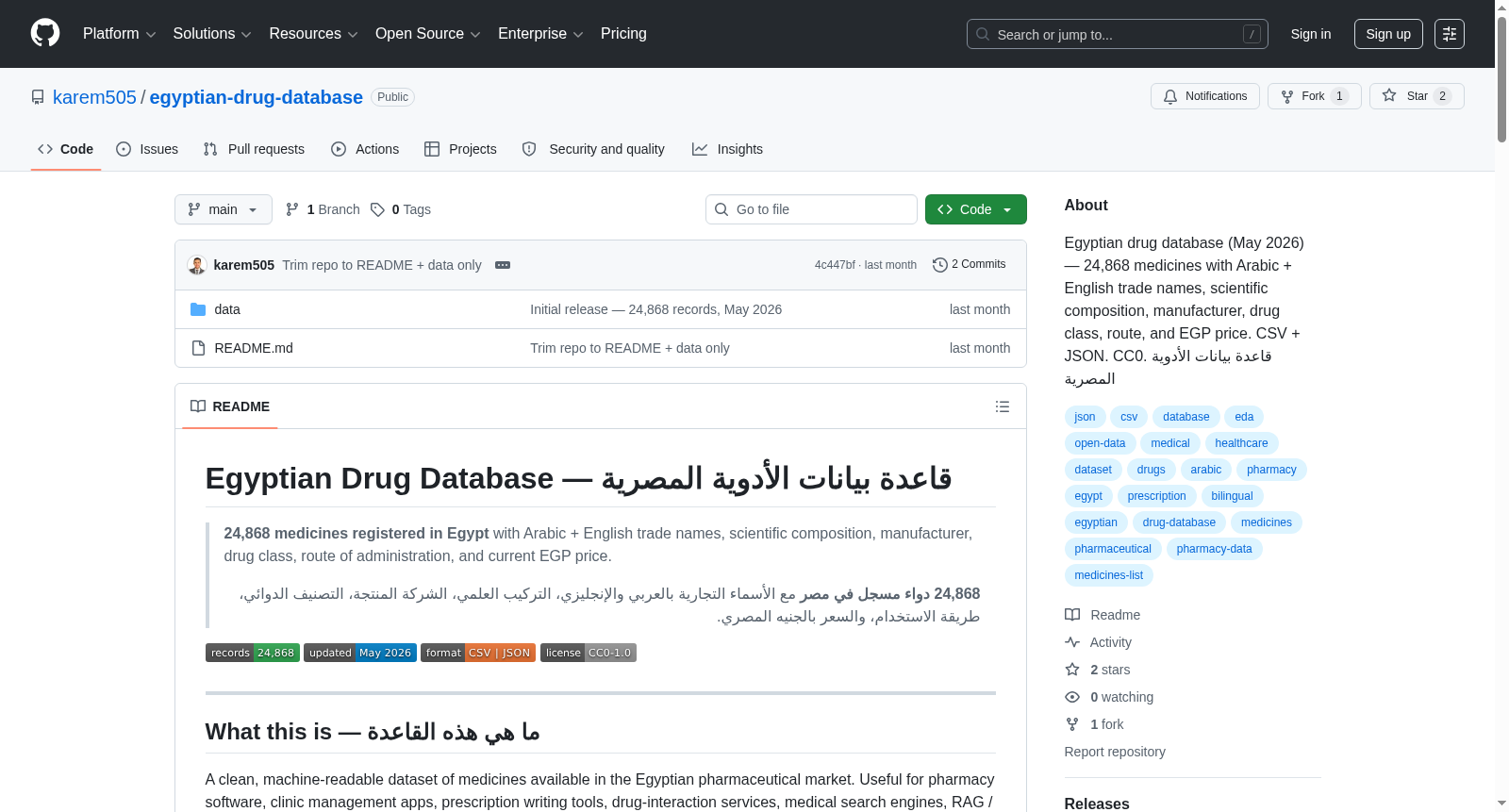Select the README tab in file viewer
1509x812 pixels.
coord(230,406)
